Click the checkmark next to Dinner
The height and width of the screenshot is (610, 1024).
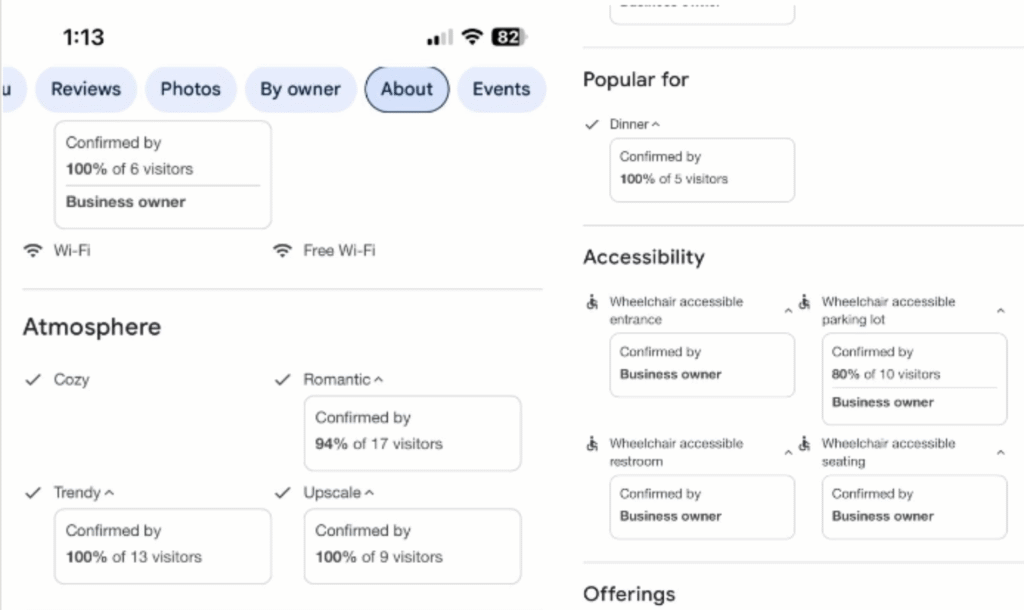point(592,125)
